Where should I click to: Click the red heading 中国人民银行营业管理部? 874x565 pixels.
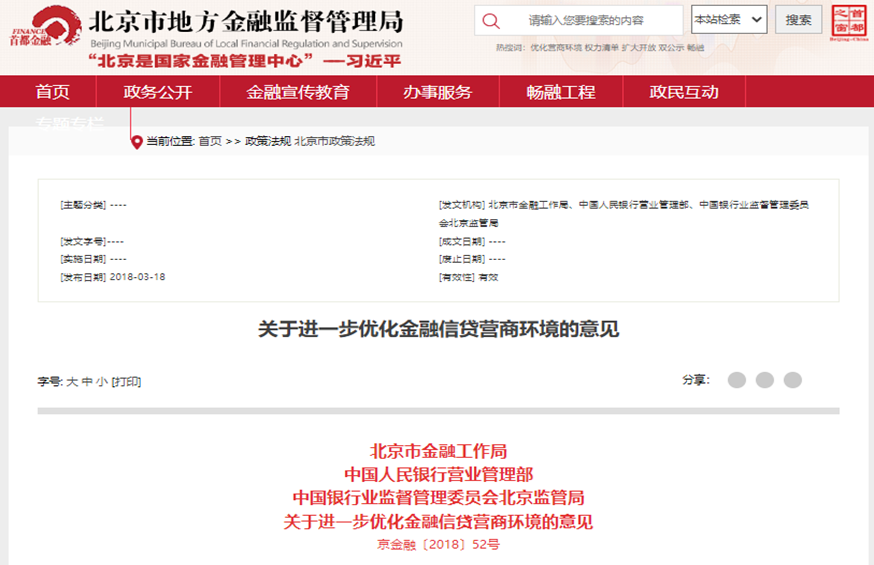click(439, 474)
